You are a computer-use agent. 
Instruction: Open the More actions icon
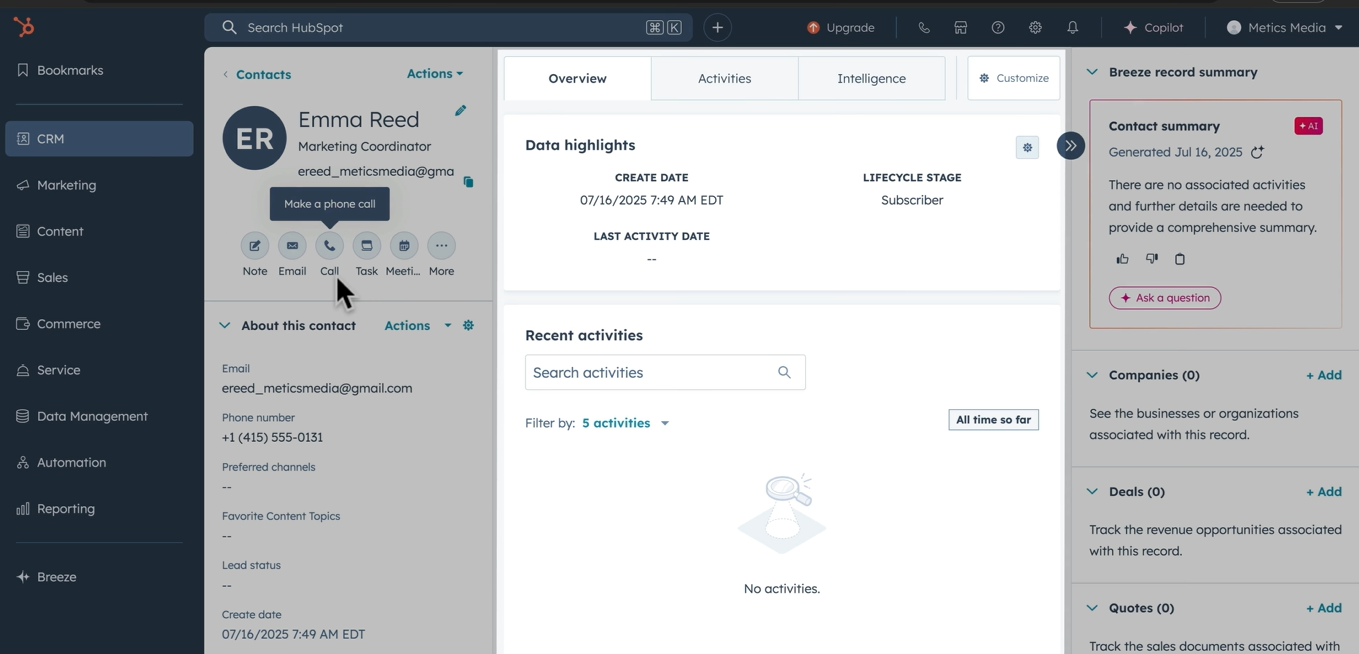[x=441, y=246]
